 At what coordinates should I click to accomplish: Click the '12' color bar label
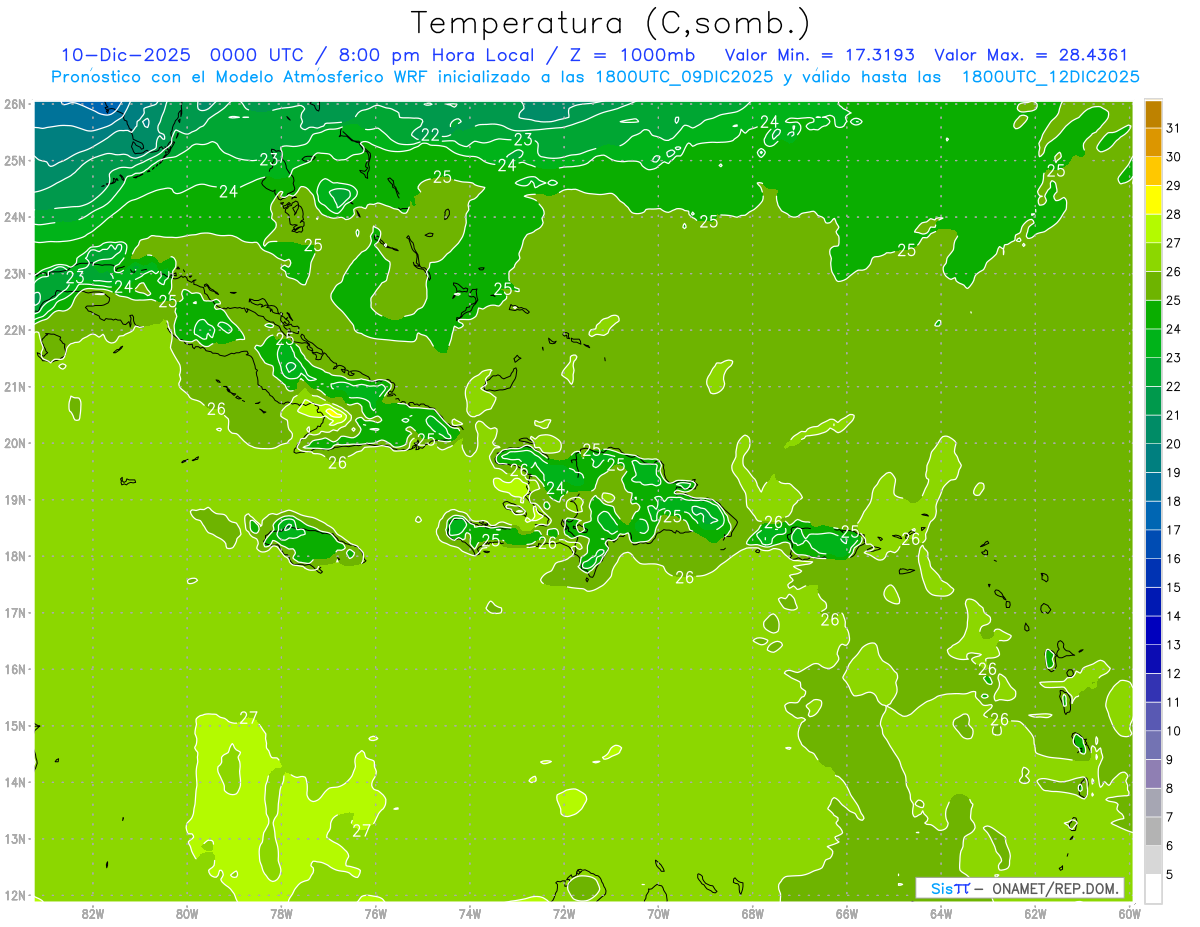1174,673
